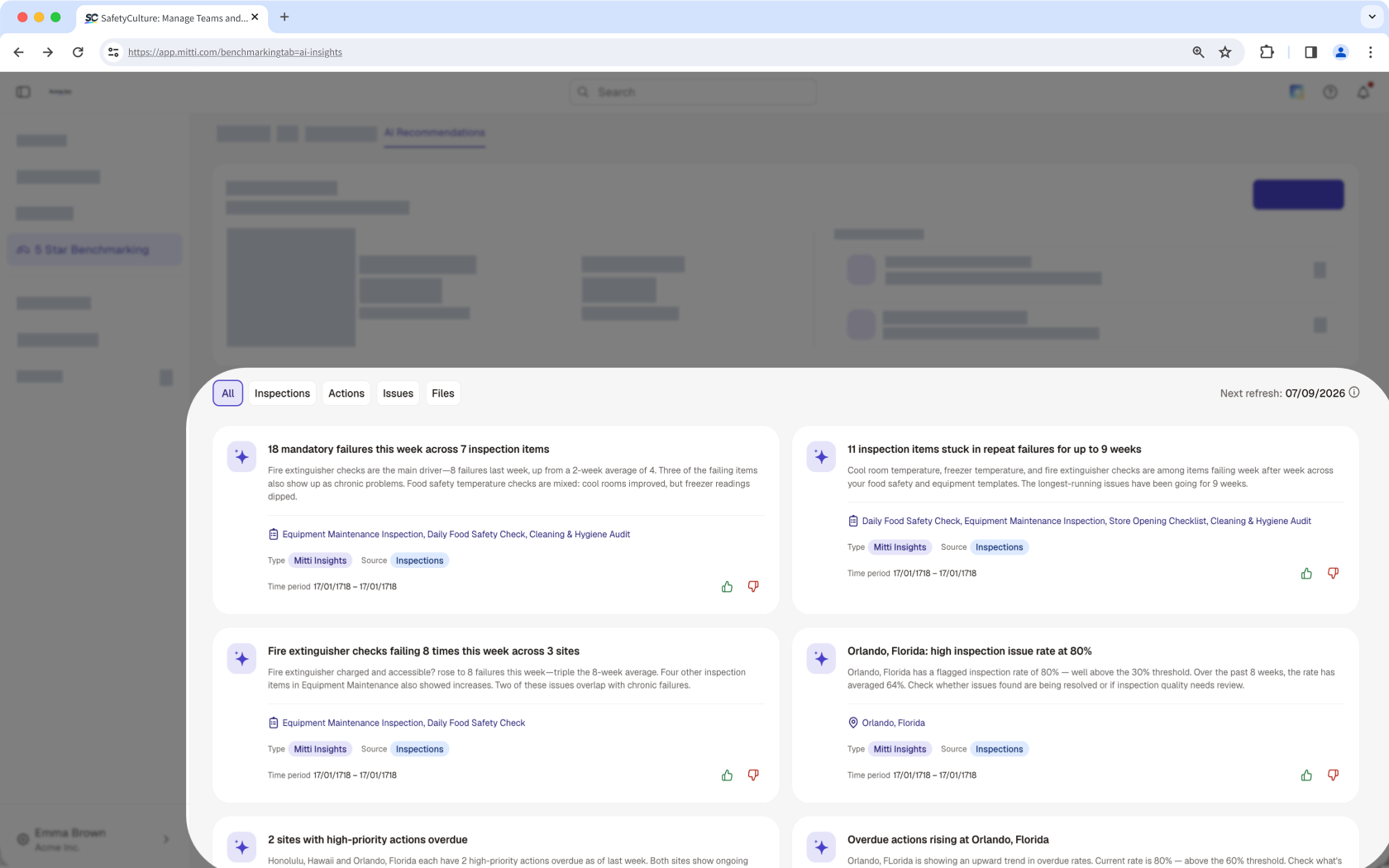Image resolution: width=1389 pixels, height=868 pixels.
Task: Open the AI Recommendations tab
Action: (x=435, y=133)
